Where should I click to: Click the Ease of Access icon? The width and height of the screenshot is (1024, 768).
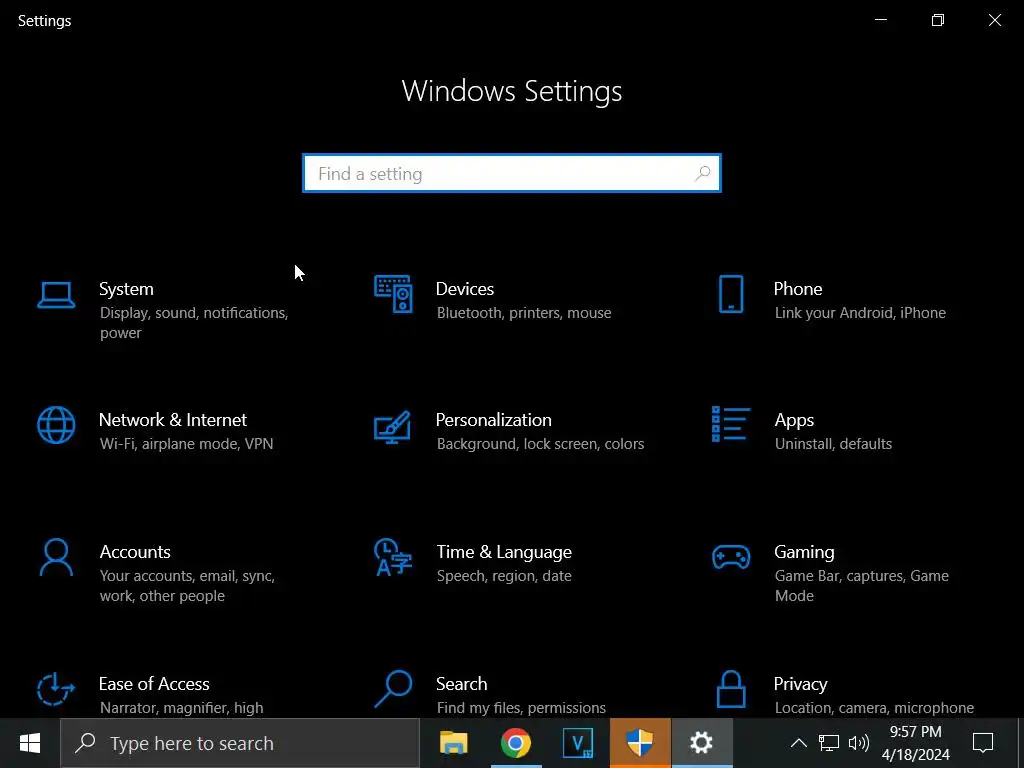point(56,690)
